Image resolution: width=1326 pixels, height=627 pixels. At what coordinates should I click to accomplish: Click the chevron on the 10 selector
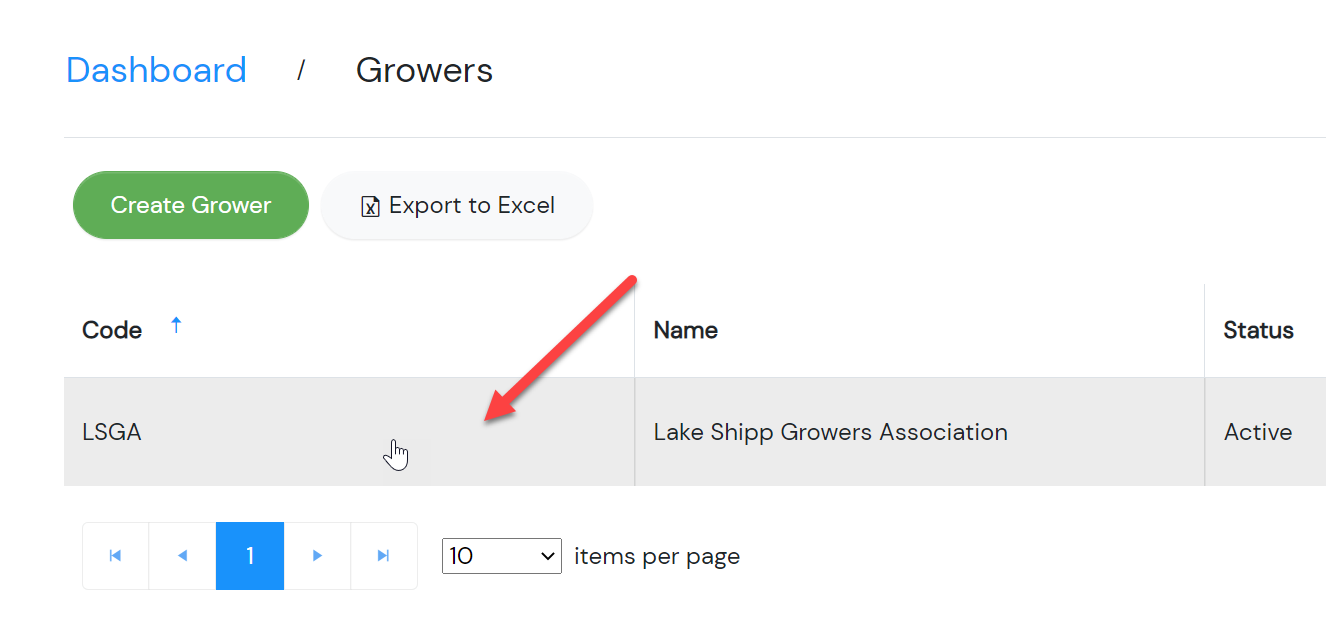pos(547,556)
